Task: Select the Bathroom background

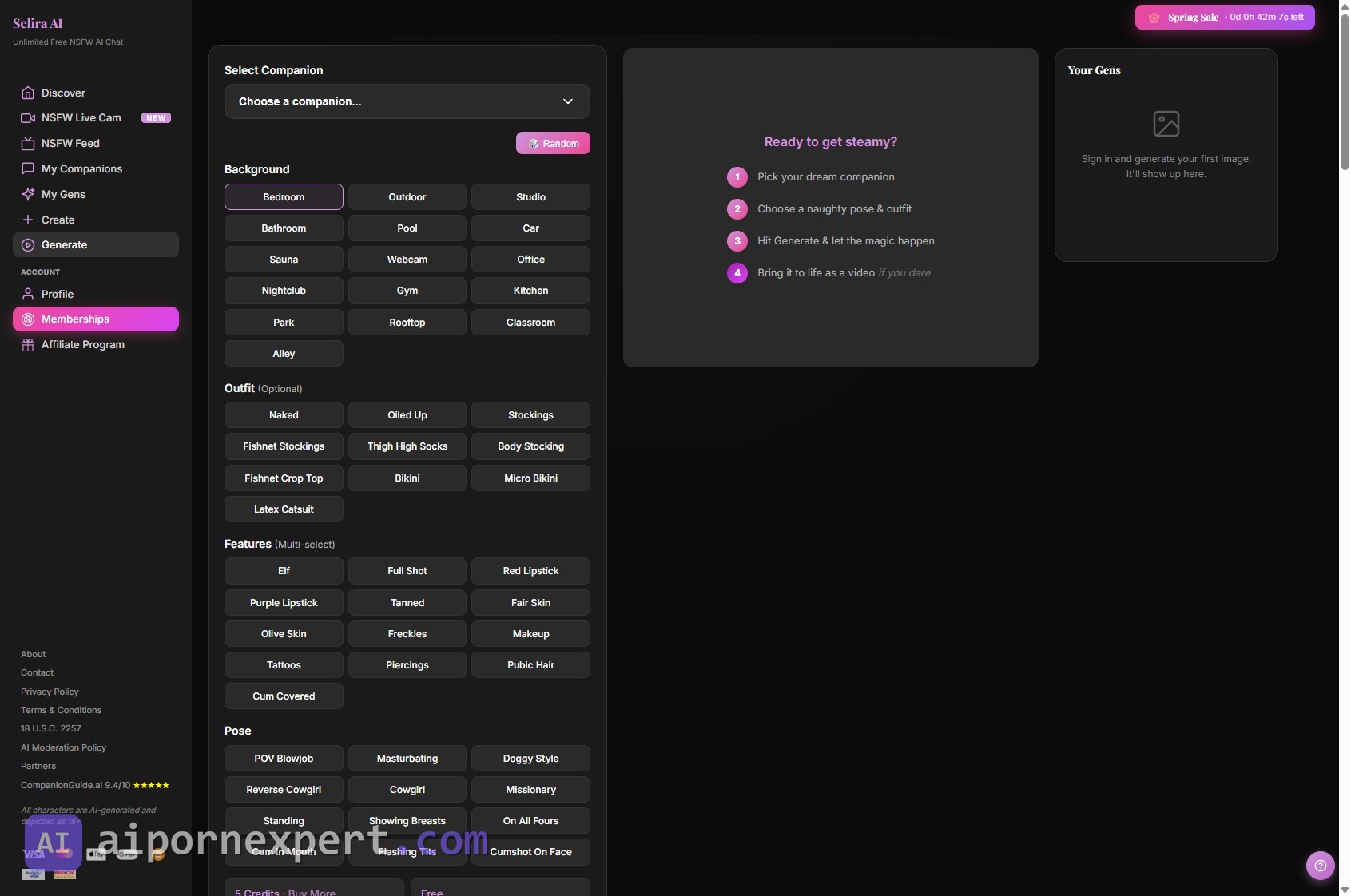Action: click(x=284, y=228)
